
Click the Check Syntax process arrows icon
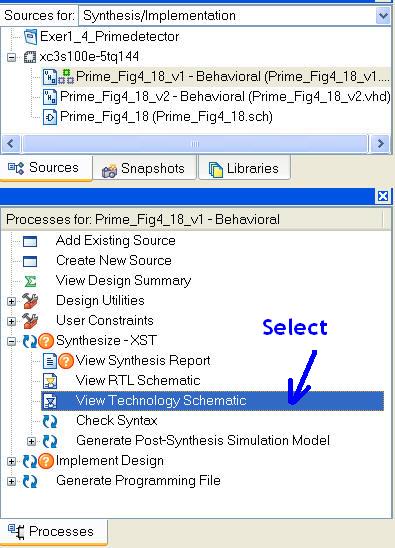(x=50, y=421)
